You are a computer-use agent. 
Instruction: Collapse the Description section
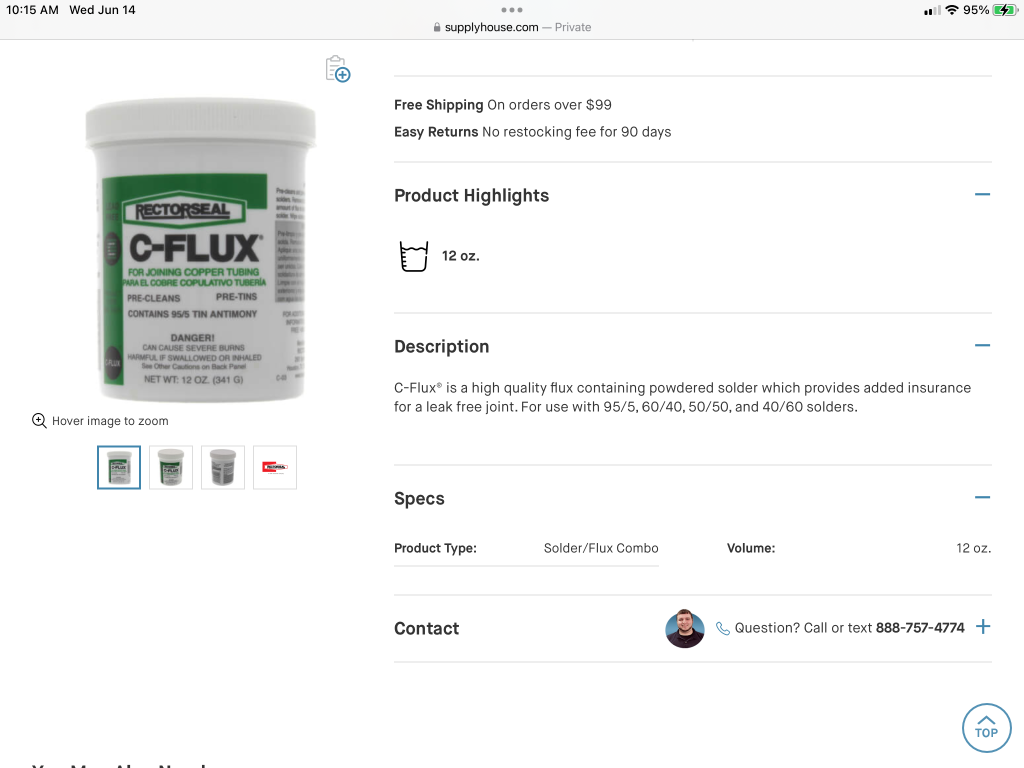[x=982, y=345]
